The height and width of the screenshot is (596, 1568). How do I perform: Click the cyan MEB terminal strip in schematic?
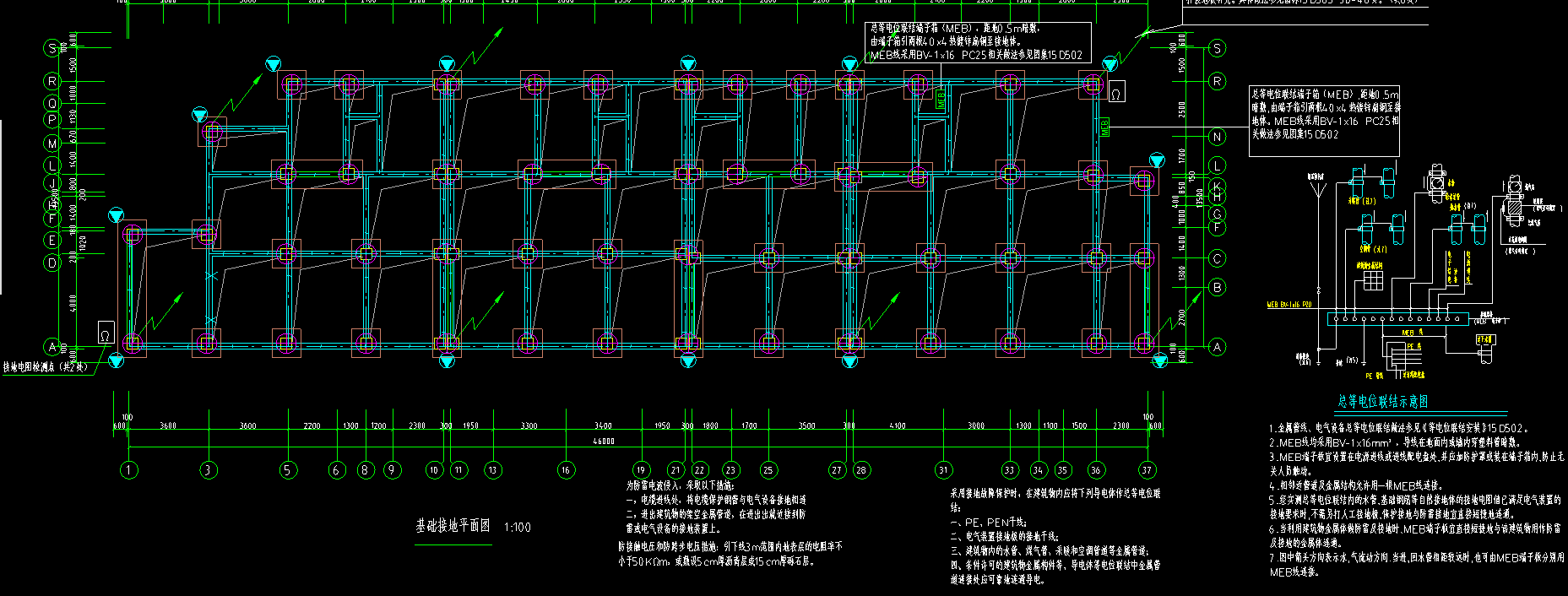pos(1397,318)
